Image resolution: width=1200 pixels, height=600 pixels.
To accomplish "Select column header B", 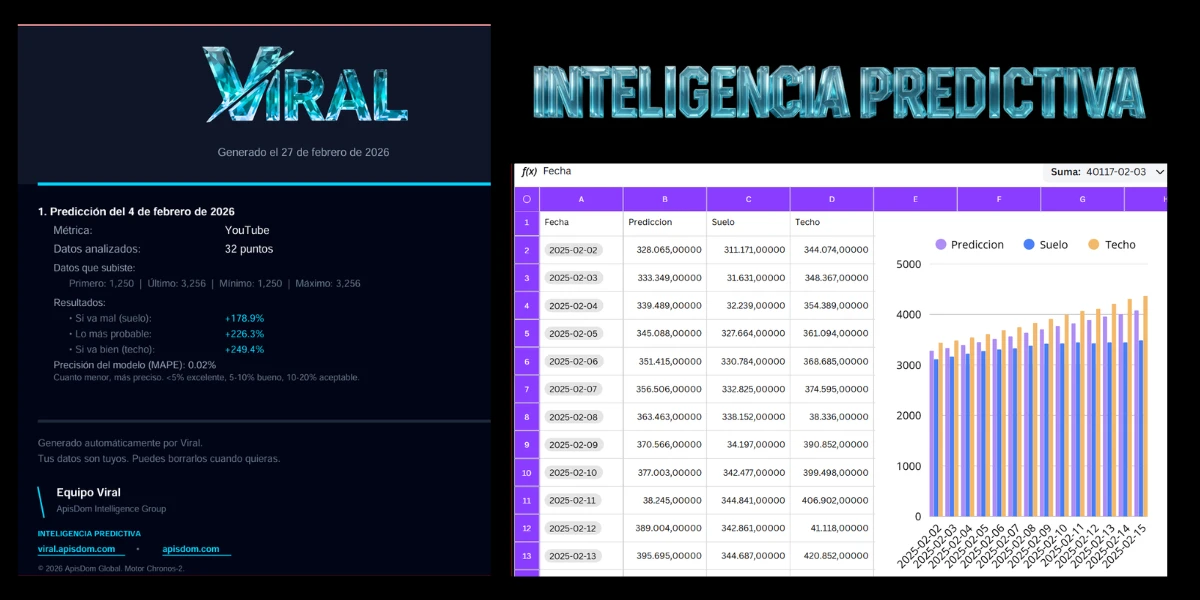I will (x=663, y=199).
